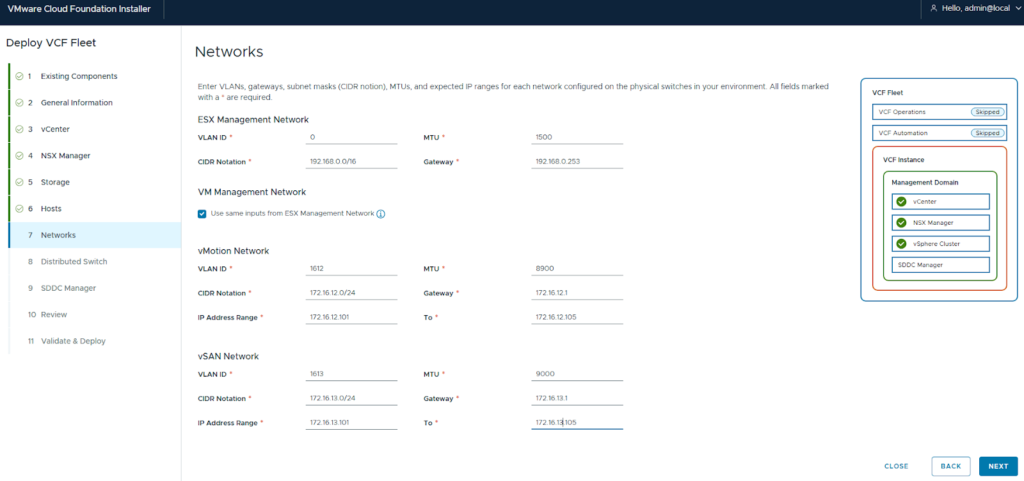Image resolution: width=1024 pixels, height=481 pixels.
Task: Open the admin@local user dropdown
Action: pyautogui.click(x=977, y=8)
